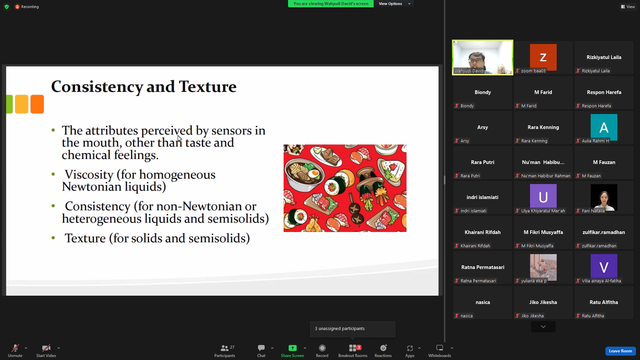Viewport: 640px width, 360px height.
Task: Expand the arrow next to Whiteboards
Action: point(452,348)
